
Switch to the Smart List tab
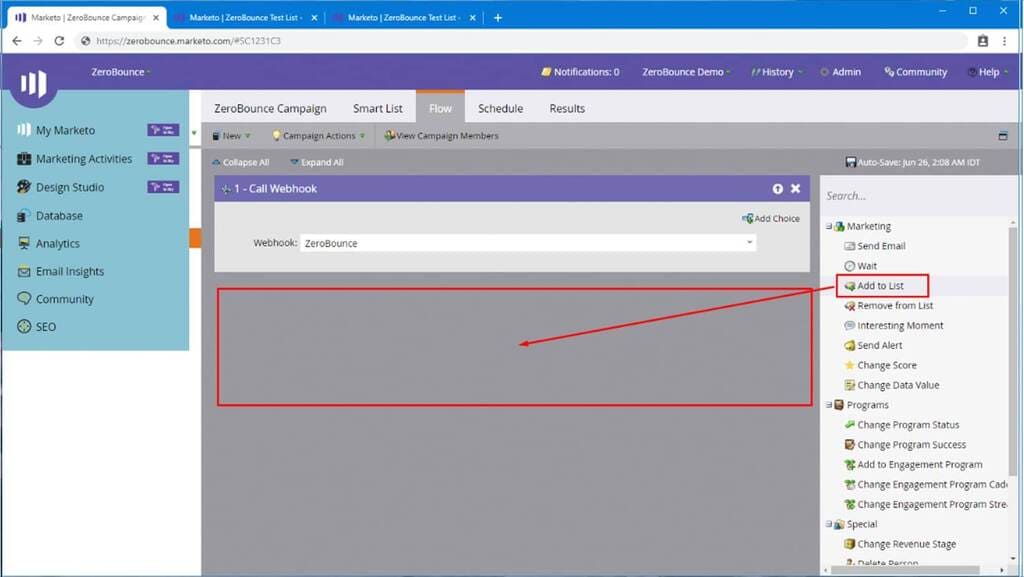tap(377, 108)
